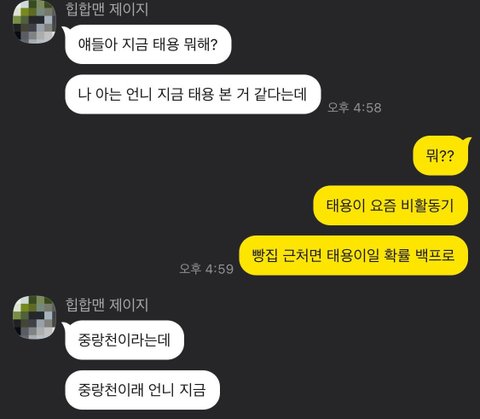
Task: Click the tail of the 뭐?? bubble
Action: click(467, 140)
